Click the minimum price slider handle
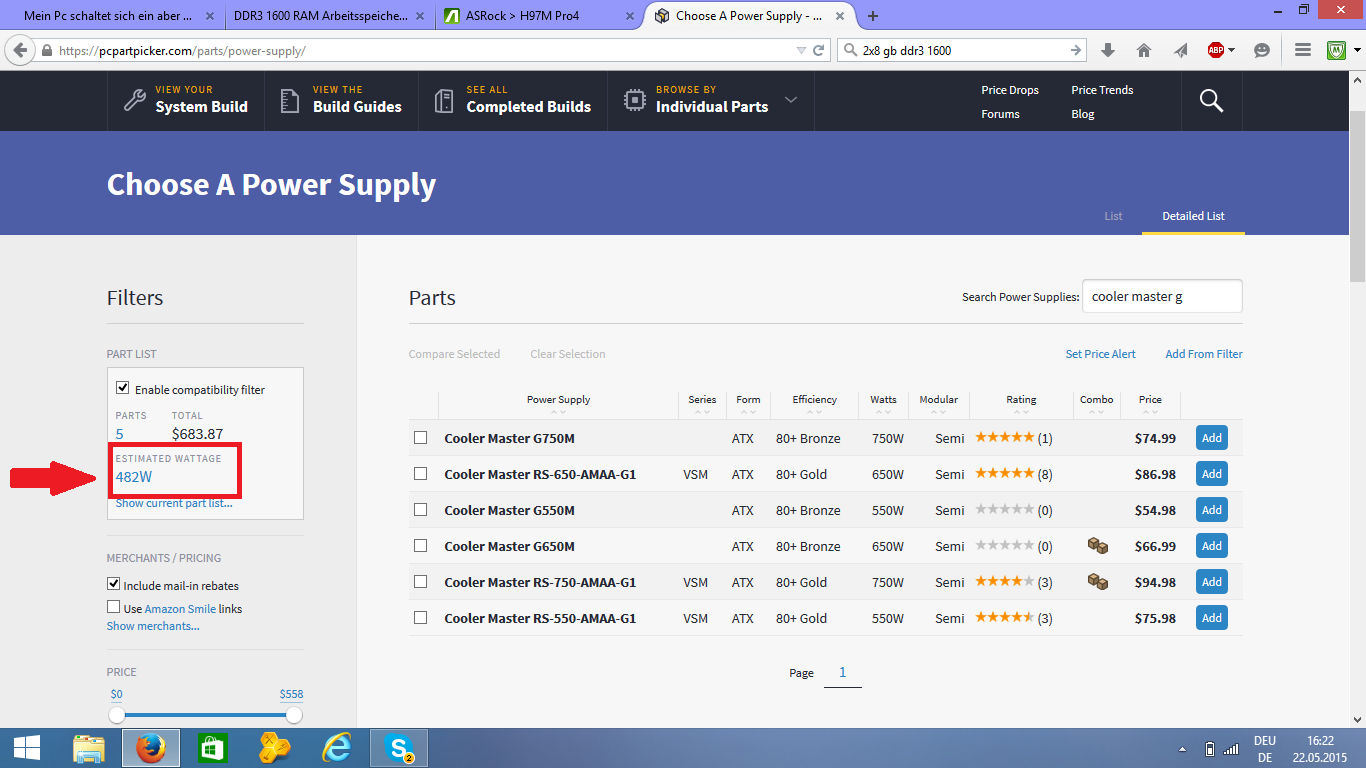Screen dimensions: 1366x768 click(x=117, y=715)
